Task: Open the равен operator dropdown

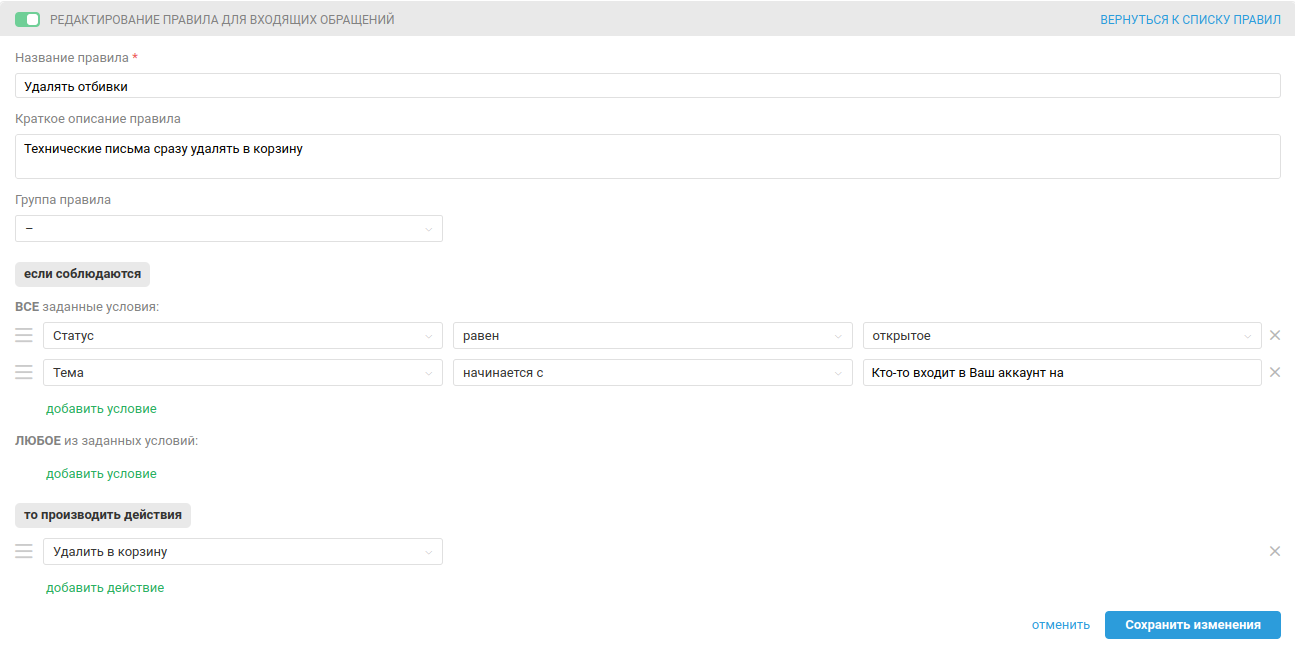Action: (653, 336)
